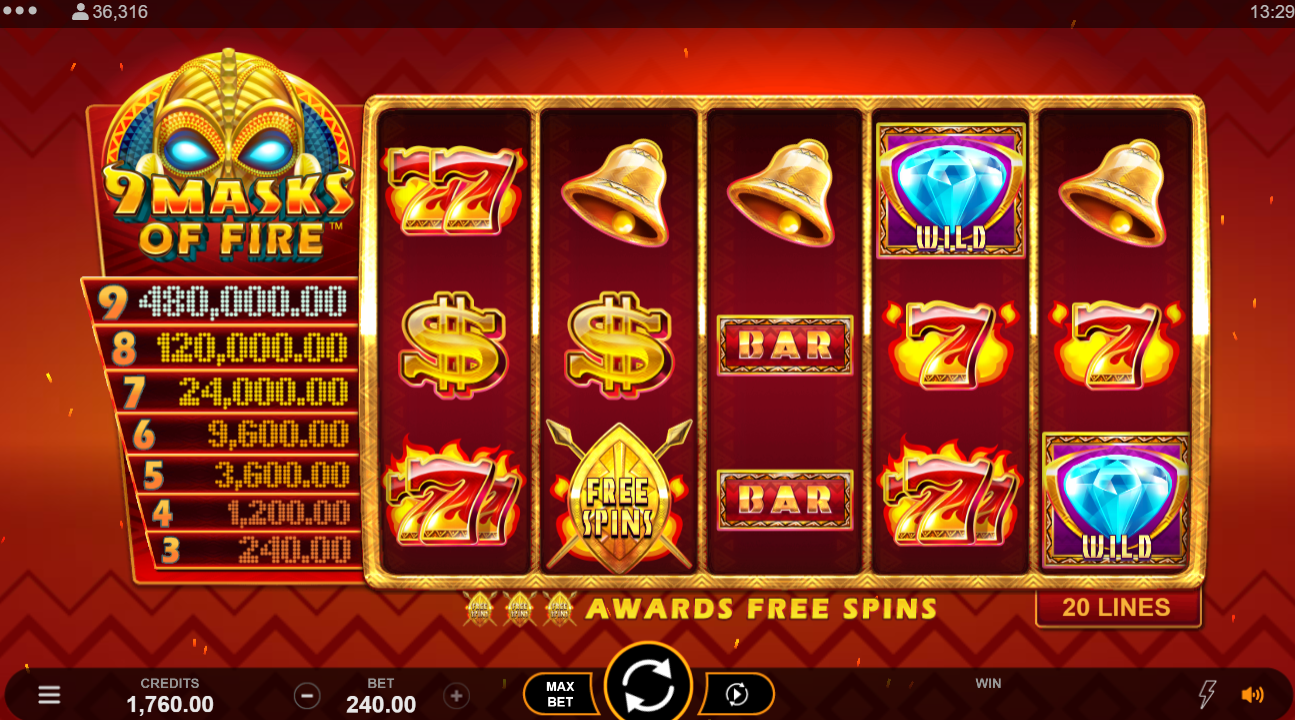Screen dimensions: 1295x720
Task: Select the top diamond Wild symbol
Action: click(x=951, y=190)
